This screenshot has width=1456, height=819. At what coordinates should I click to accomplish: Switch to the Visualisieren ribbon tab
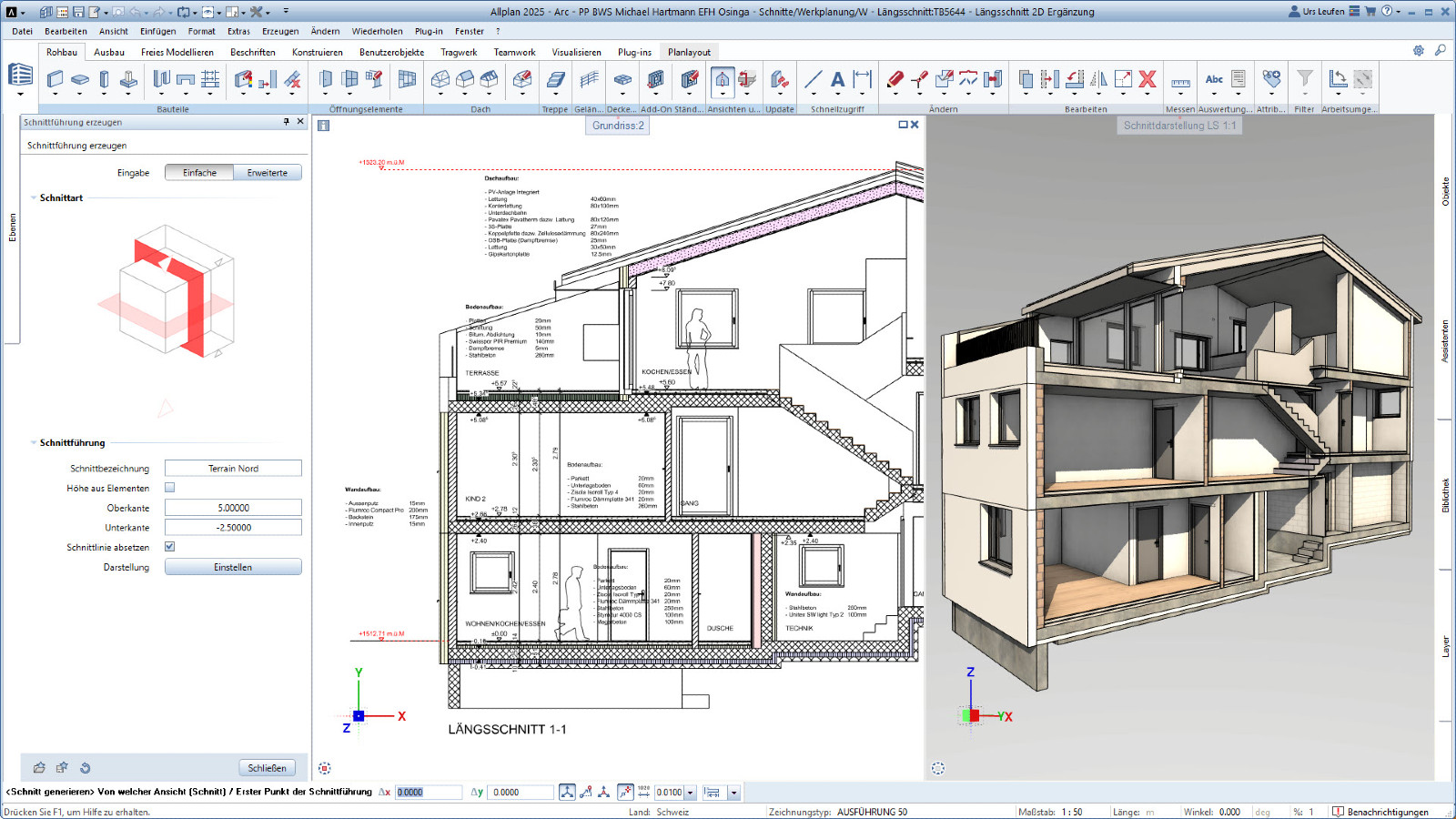click(576, 52)
